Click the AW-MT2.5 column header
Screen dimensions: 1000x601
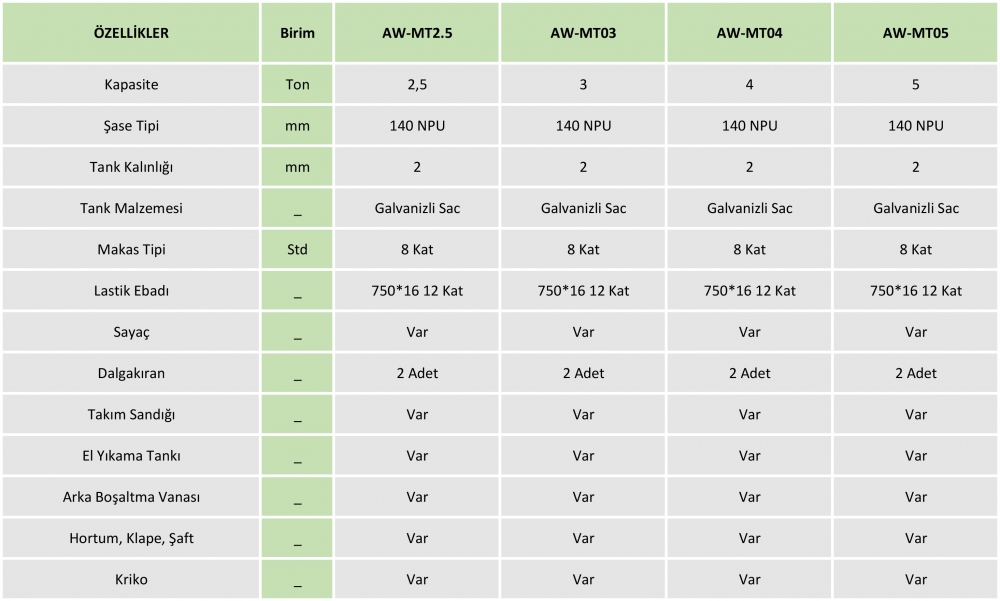pos(417,33)
